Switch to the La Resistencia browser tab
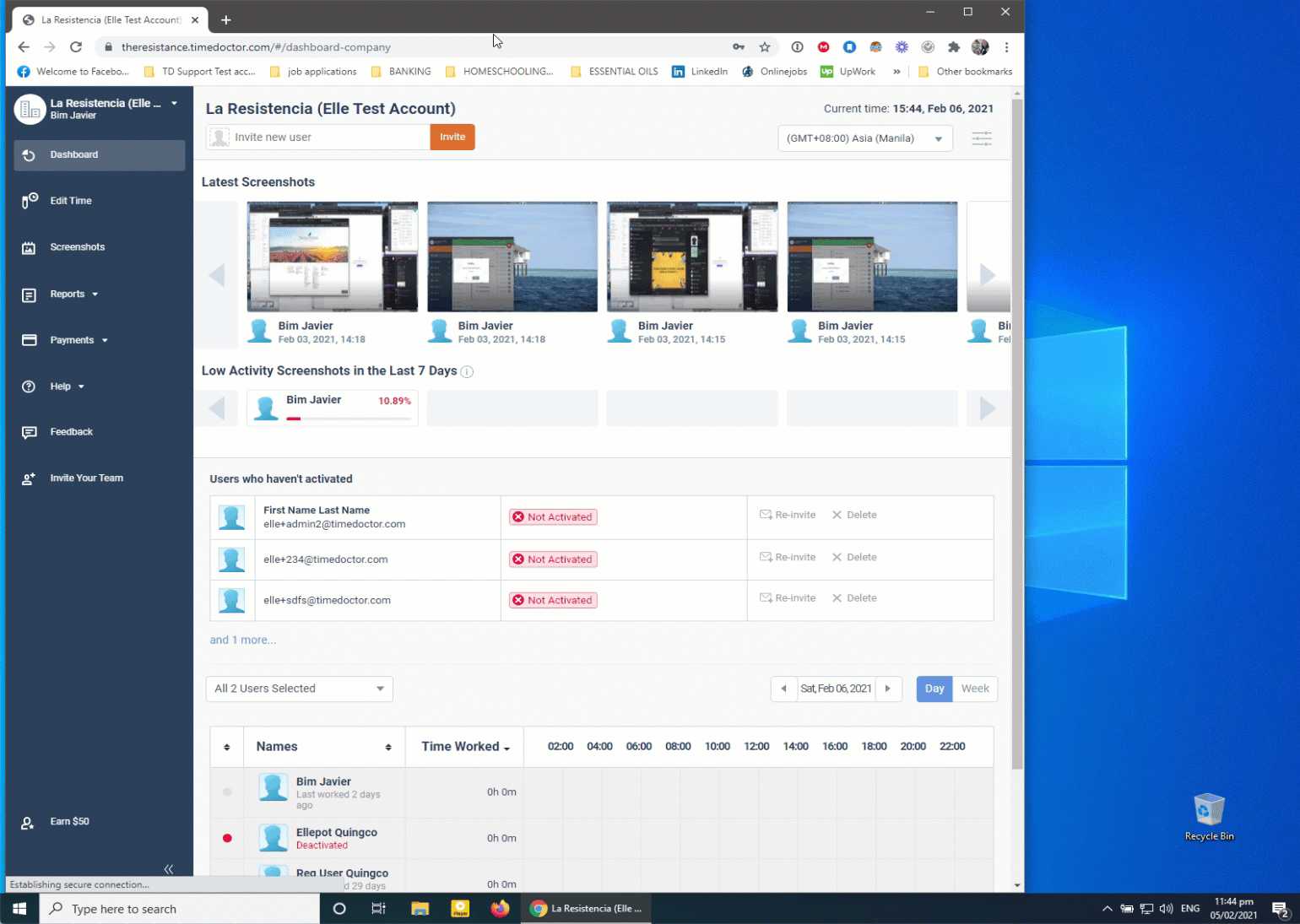The image size is (1300, 924). pos(110,19)
